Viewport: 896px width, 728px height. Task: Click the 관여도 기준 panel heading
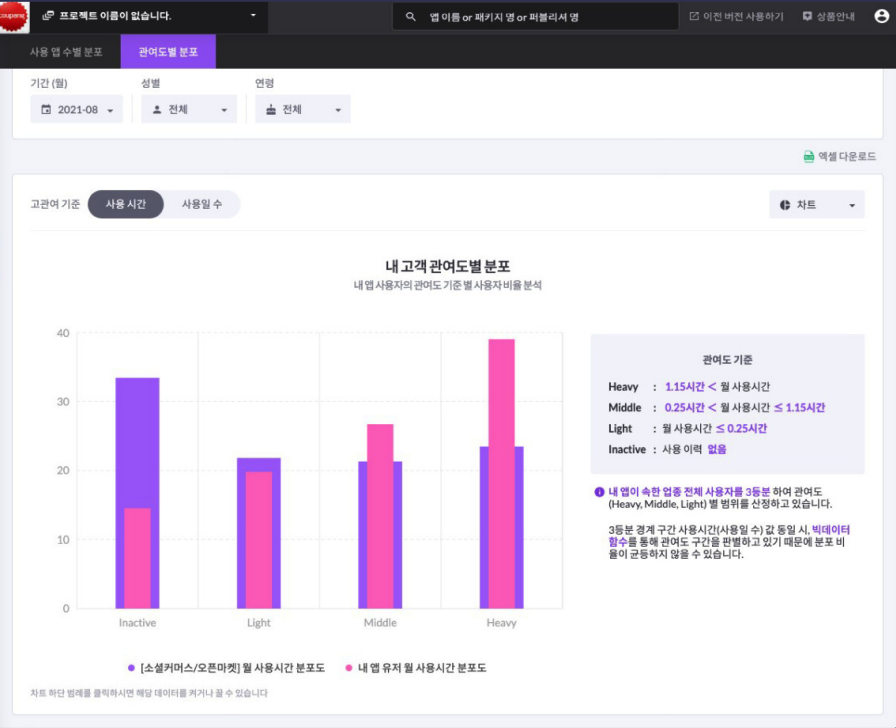727,359
